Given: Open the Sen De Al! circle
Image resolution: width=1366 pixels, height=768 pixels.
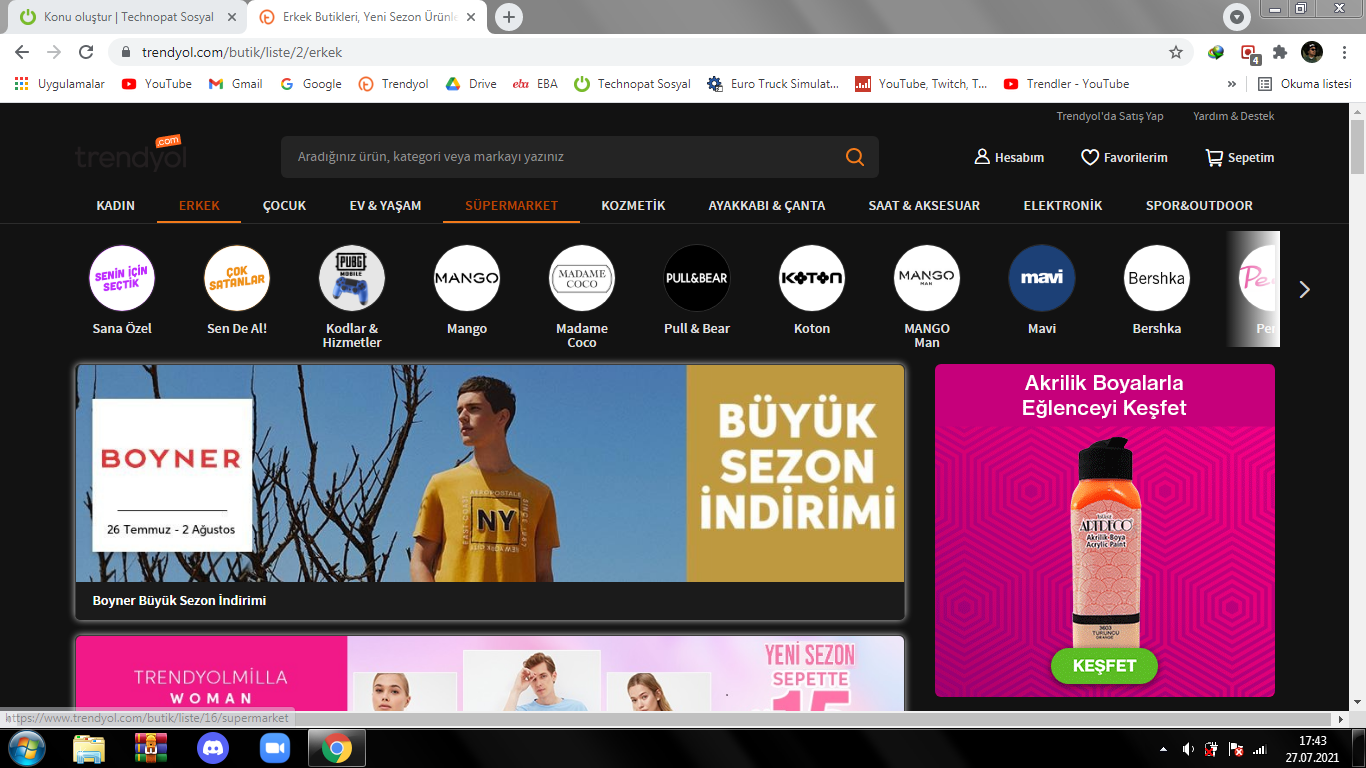Looking at the screenshot, I should click(237, 278).
